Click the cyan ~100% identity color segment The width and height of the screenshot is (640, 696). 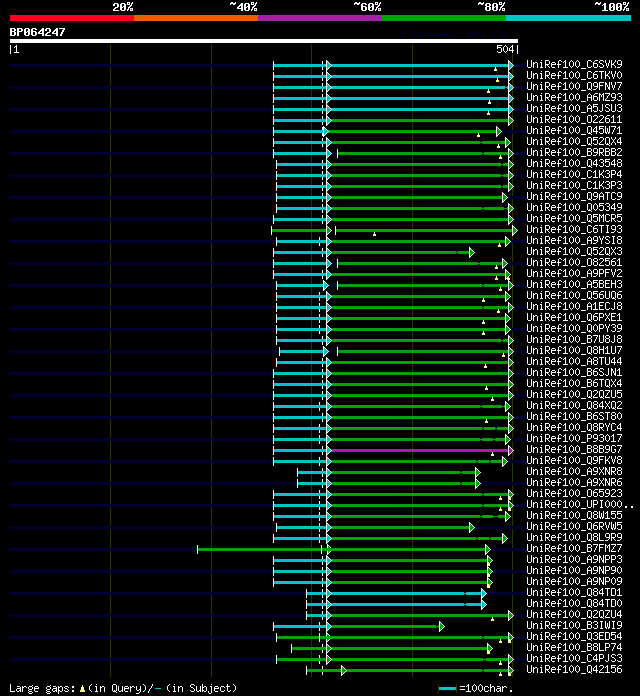569,18
